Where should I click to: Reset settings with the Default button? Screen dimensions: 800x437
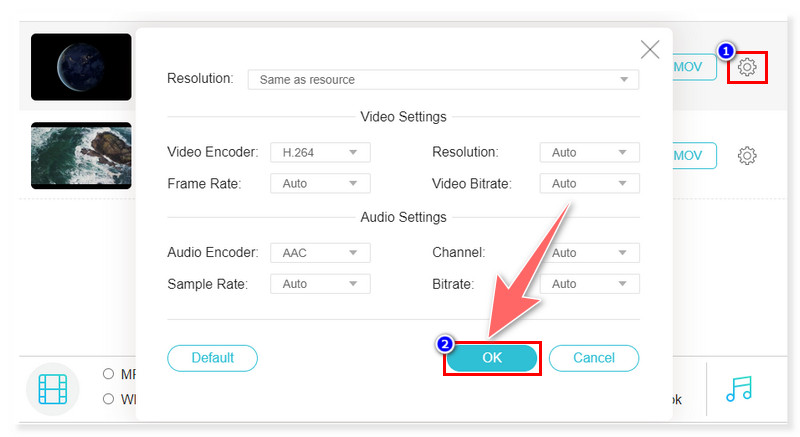pos(212,358)
